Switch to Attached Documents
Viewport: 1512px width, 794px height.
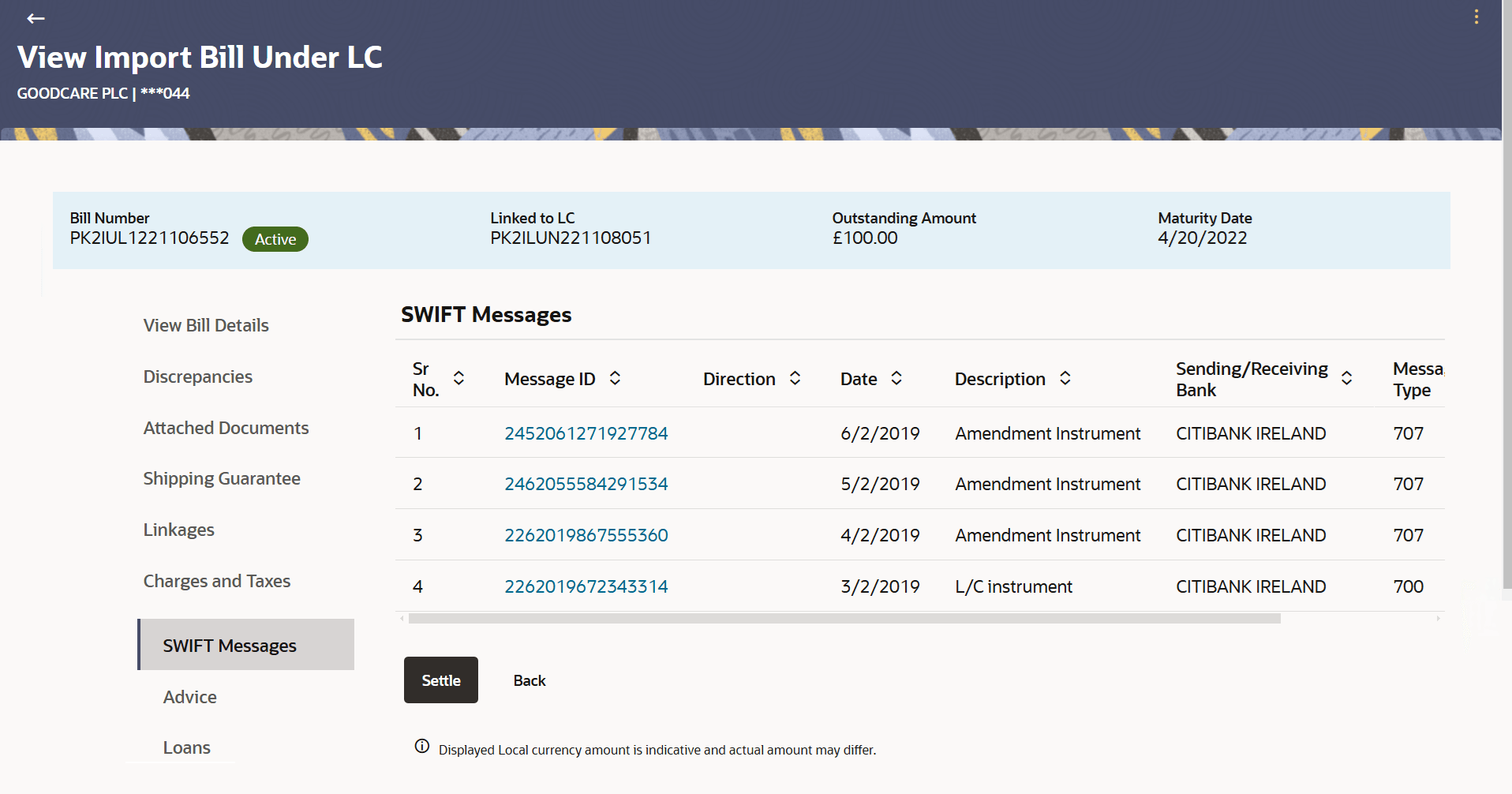point(226,427)
